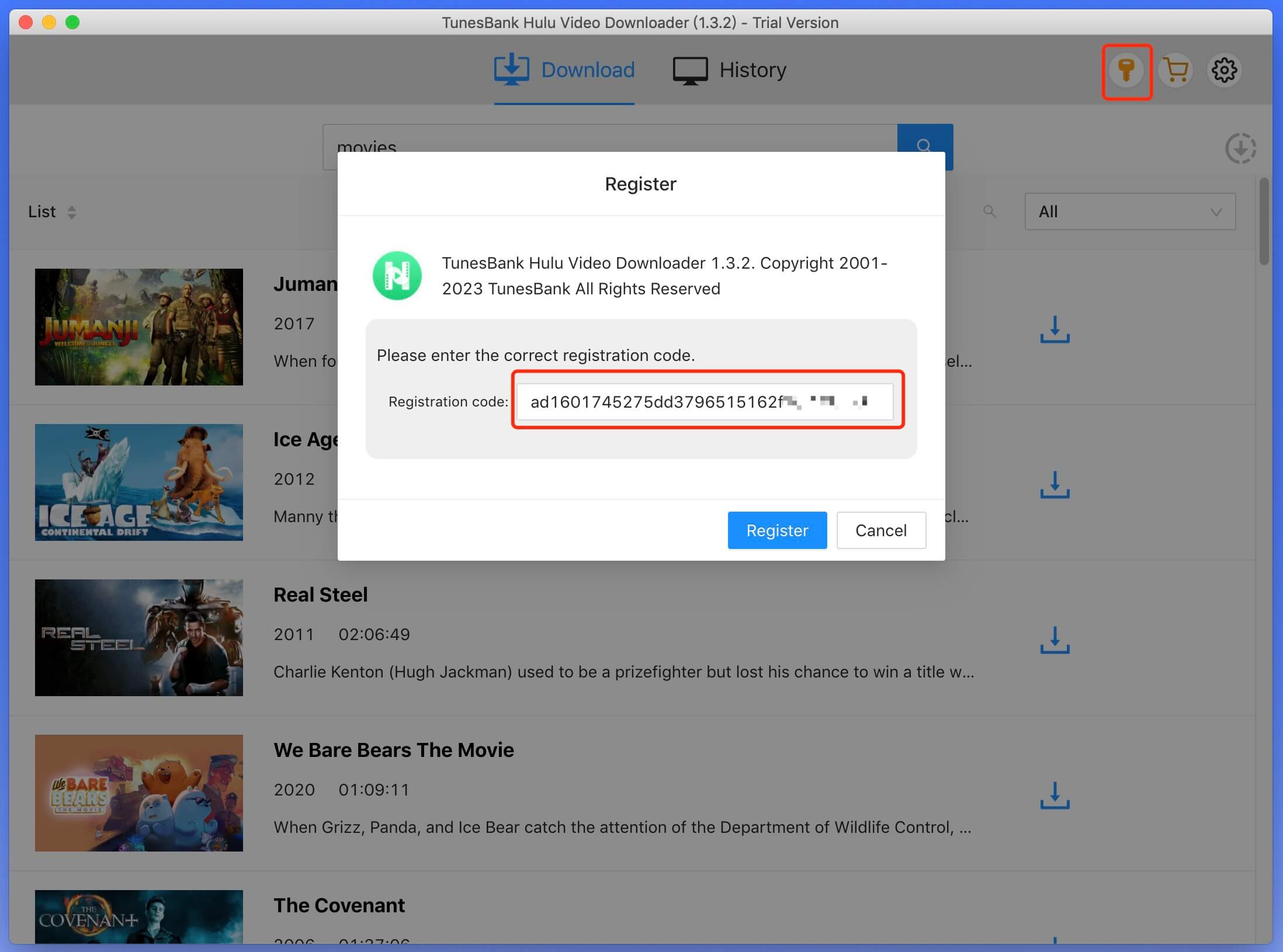Click The Covenant title

click(339, 905)
